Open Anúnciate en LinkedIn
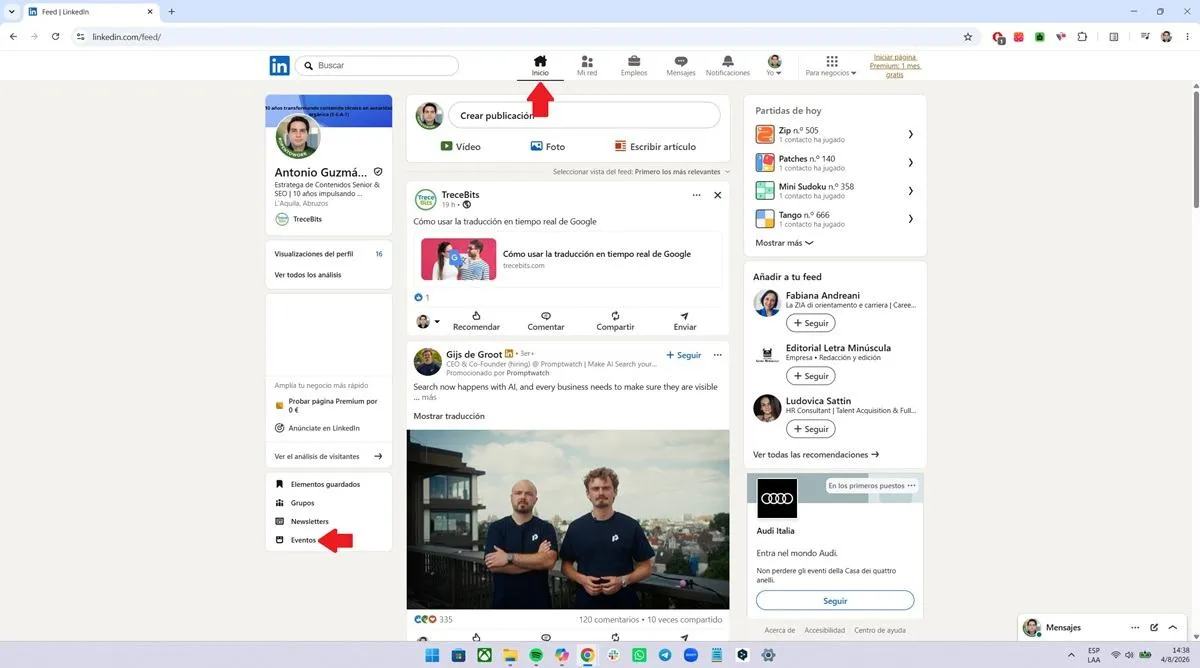Viewport: 1200px width, 668px height. (317, 428)
